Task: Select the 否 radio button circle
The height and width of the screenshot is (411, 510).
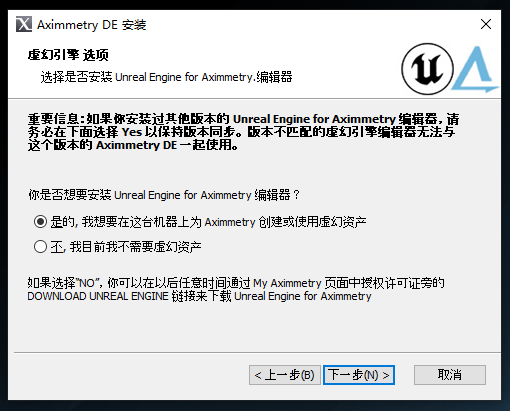Action: (x=40, y=247)
